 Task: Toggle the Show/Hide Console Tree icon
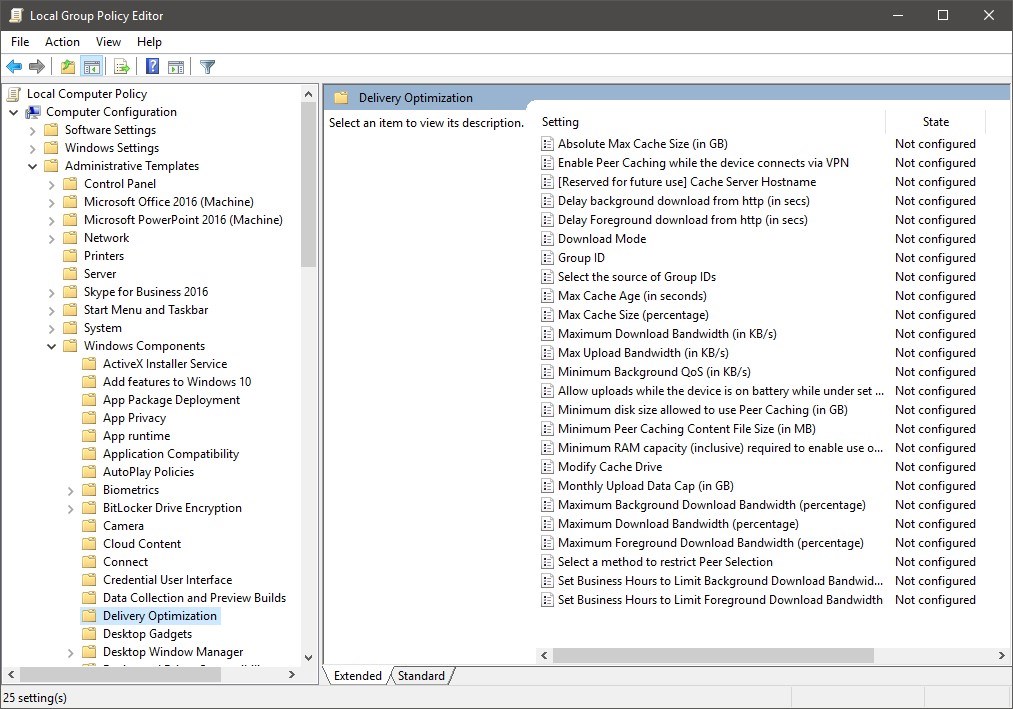click(x=92, y=67)
